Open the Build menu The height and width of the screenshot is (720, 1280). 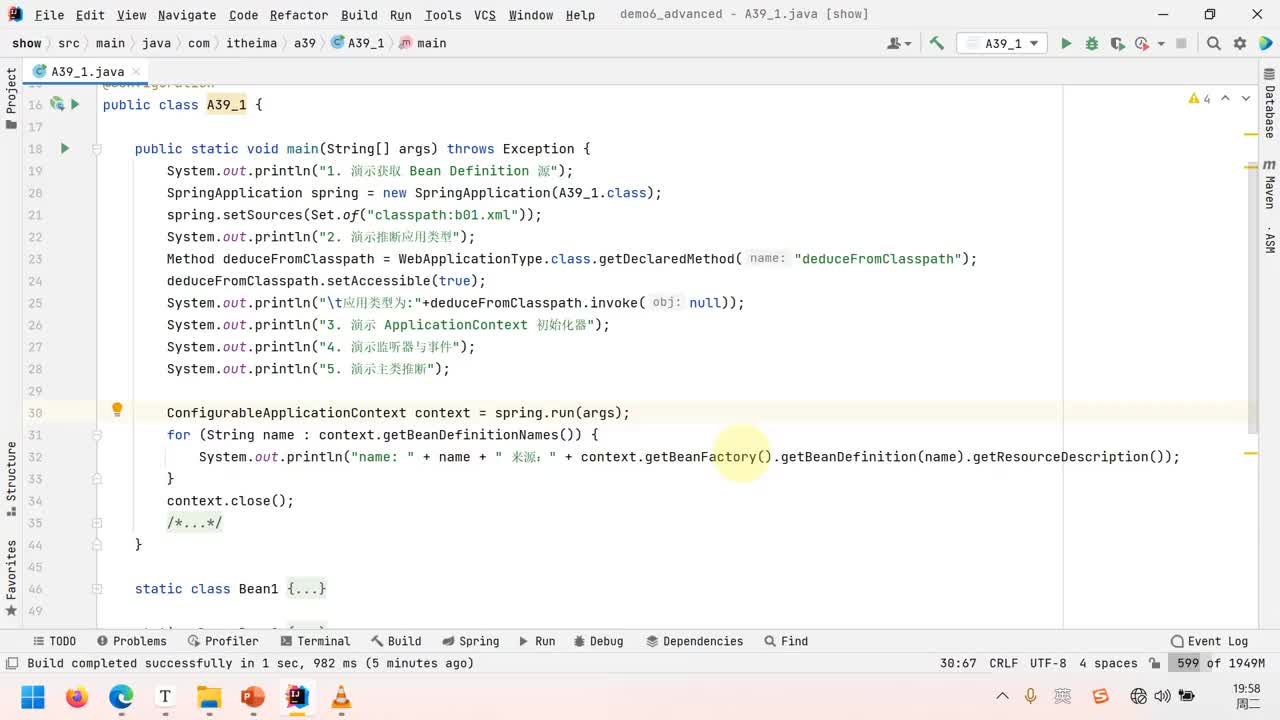coord(359,15)
